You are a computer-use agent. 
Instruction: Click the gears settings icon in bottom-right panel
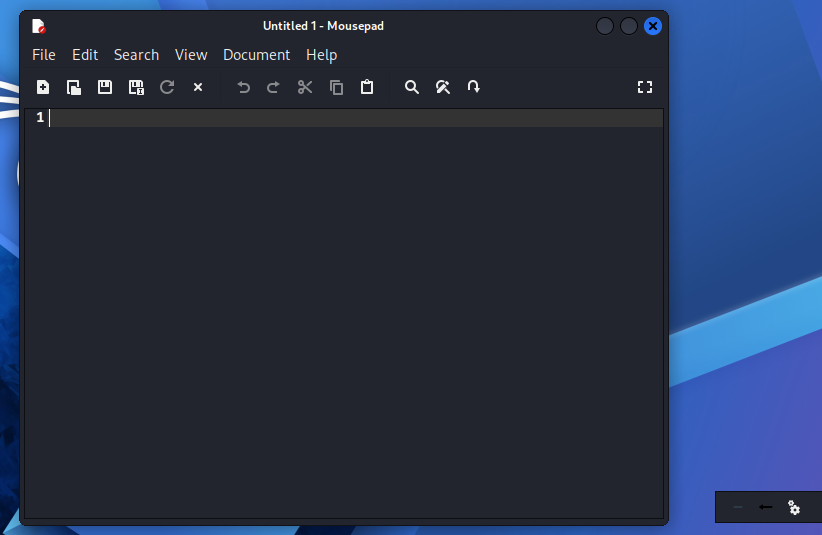click(x=794, y=507)
